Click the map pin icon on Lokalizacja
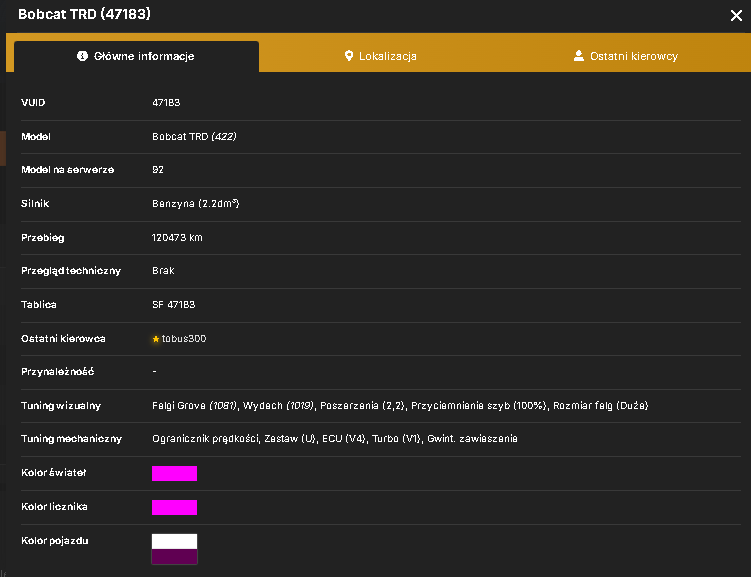The width and height of the screenshot is (751, 577). (x=349, y=56)
